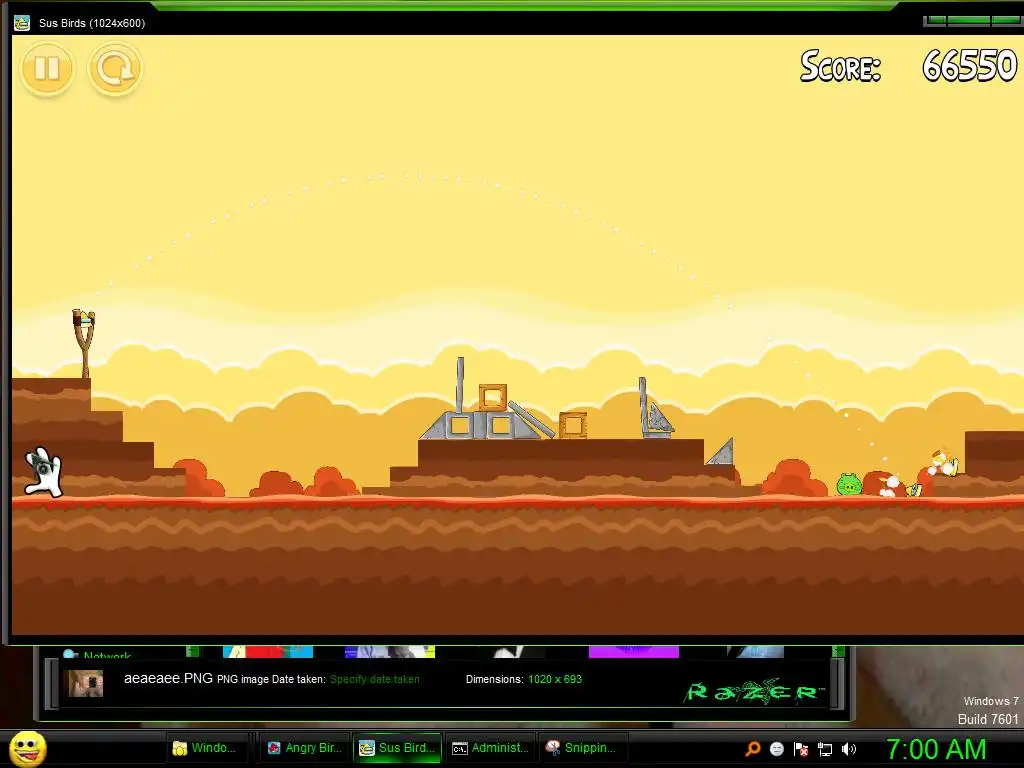Image resolution: width=1024 pixels, height=768 pixels.
Task: Click Specify date taken field
Action: click(375, 679)
